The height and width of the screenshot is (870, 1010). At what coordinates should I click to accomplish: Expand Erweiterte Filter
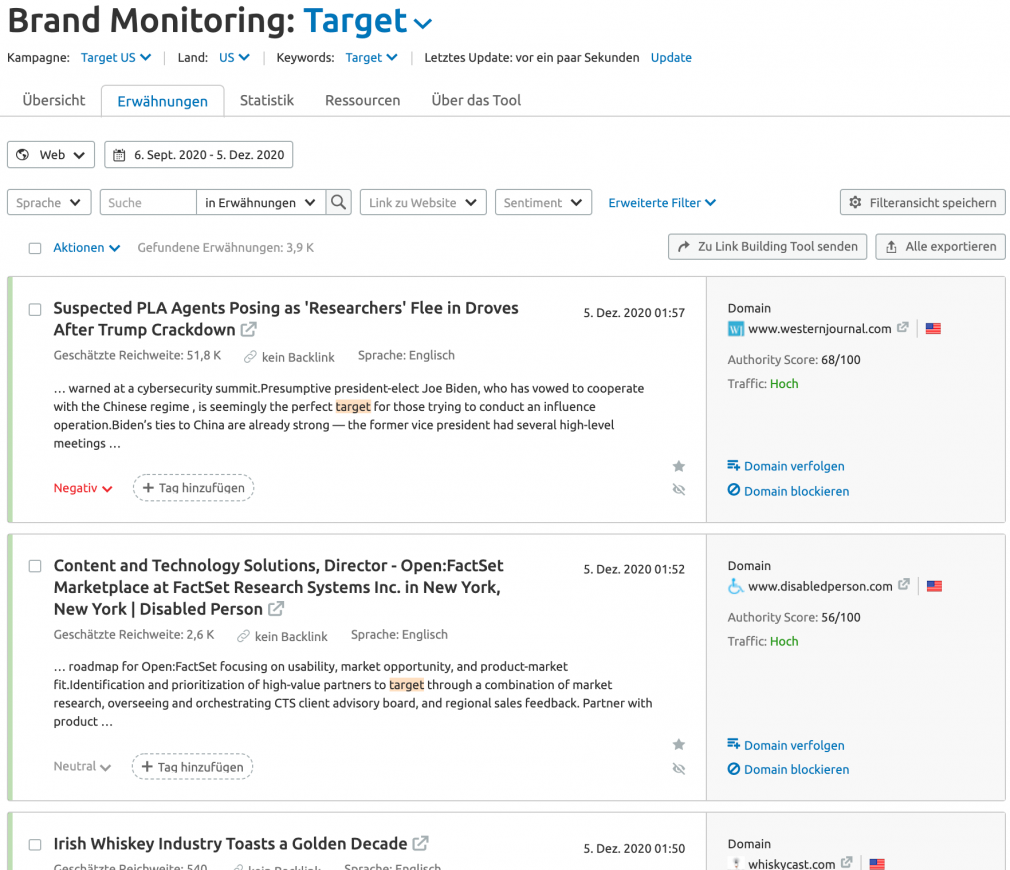tap(662, 202)
